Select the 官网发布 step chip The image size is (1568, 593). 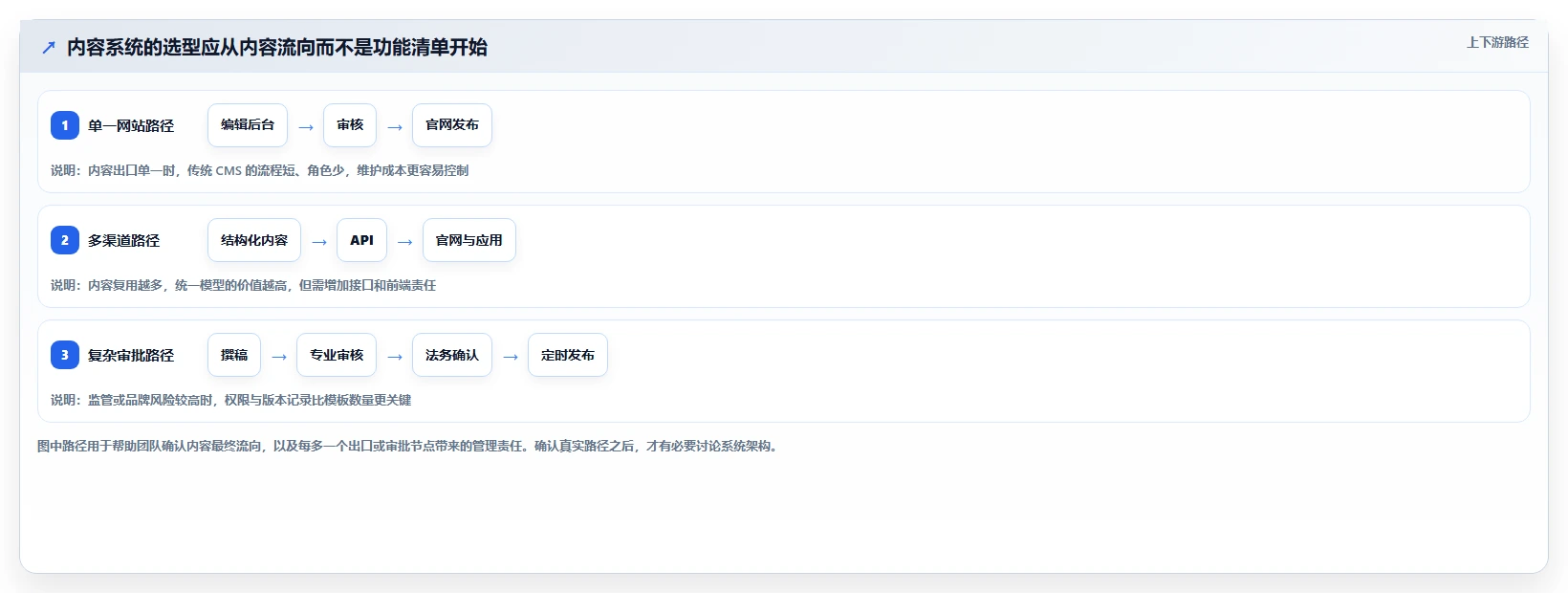point(452,125)
